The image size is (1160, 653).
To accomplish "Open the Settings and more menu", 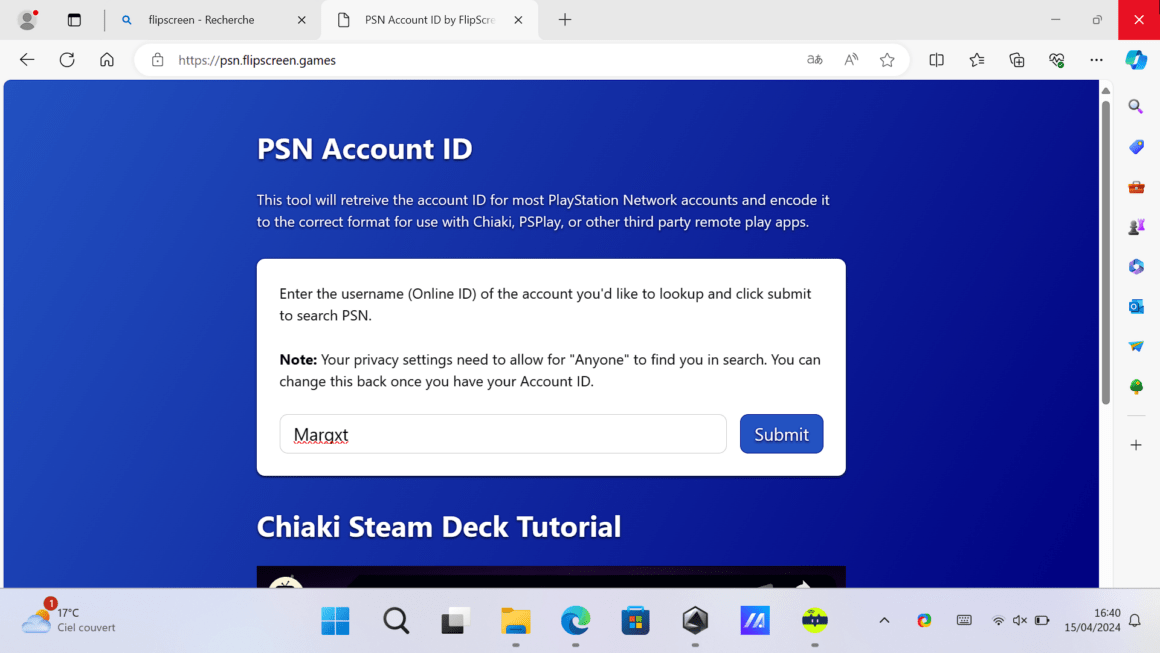I will 1096,60.
